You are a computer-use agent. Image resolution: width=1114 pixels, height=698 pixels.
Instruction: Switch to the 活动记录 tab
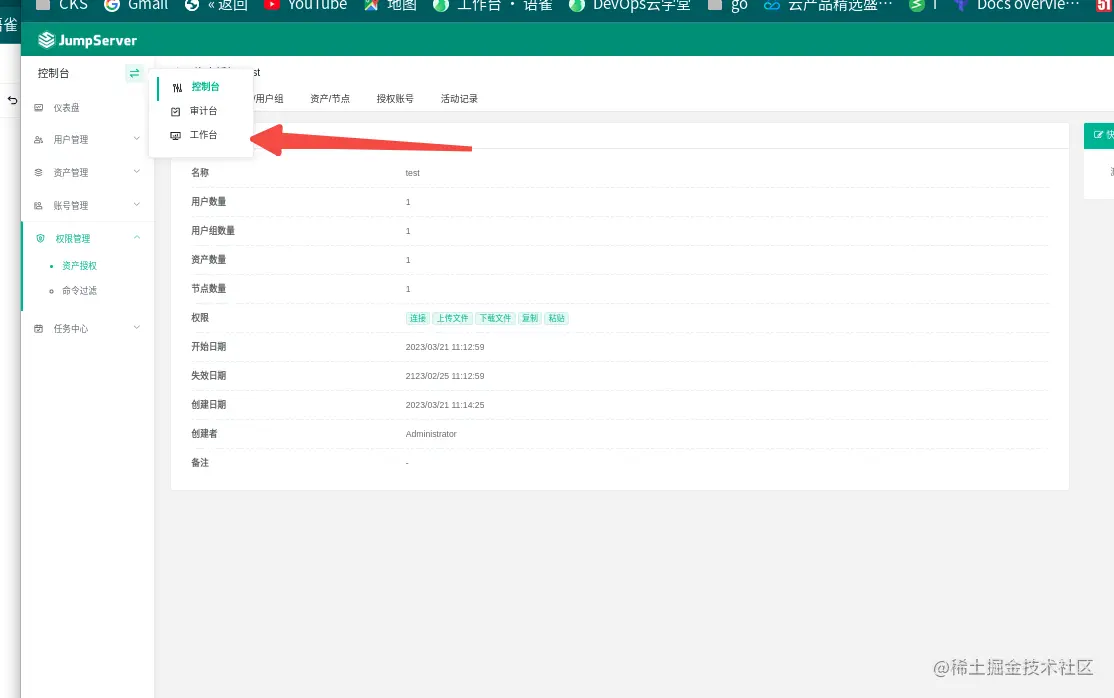pos(459,99)
